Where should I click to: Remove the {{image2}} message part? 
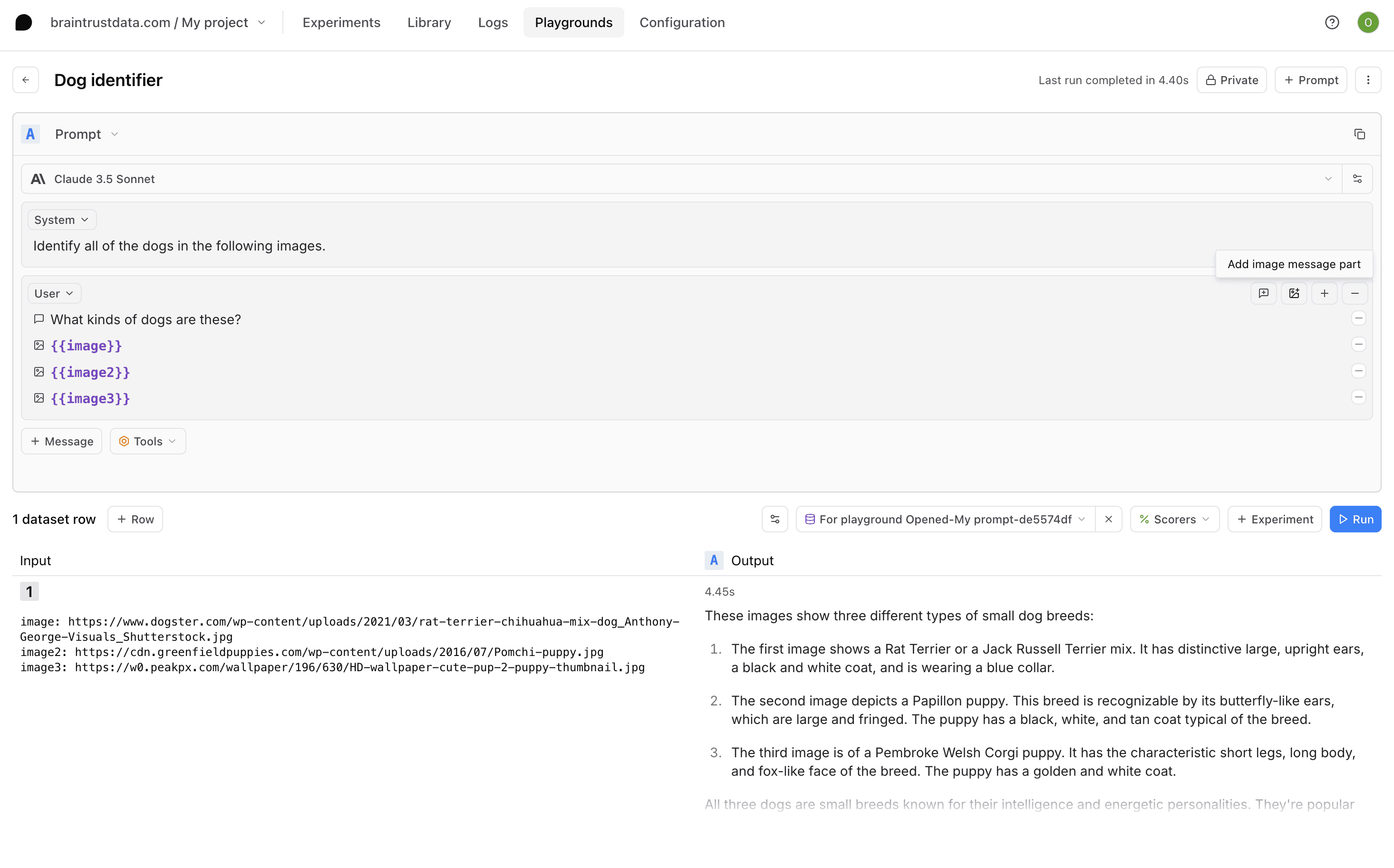[1358, 371]
